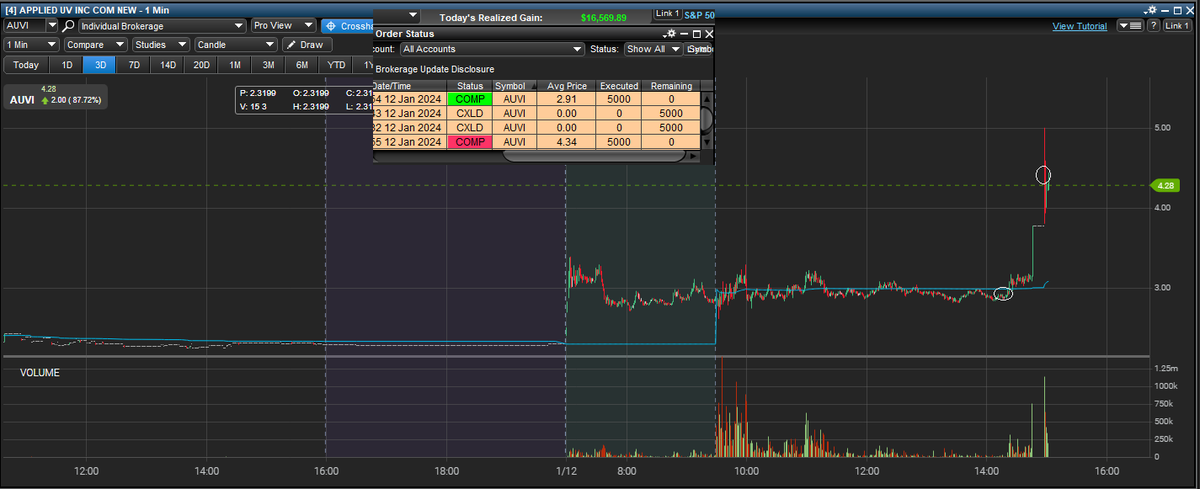Expand the dropdown arrow left of Today's Realized Gain
Screen dimensions: 1200x489
click(x=414, y=15)
